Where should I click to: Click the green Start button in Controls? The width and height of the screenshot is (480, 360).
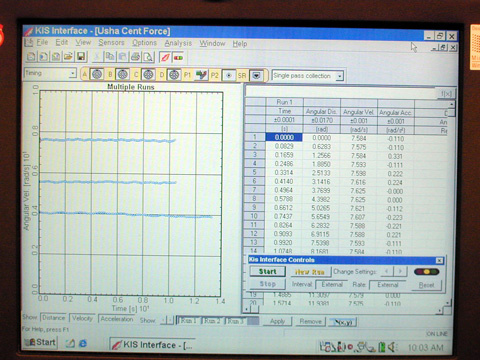tap(268, 271)
